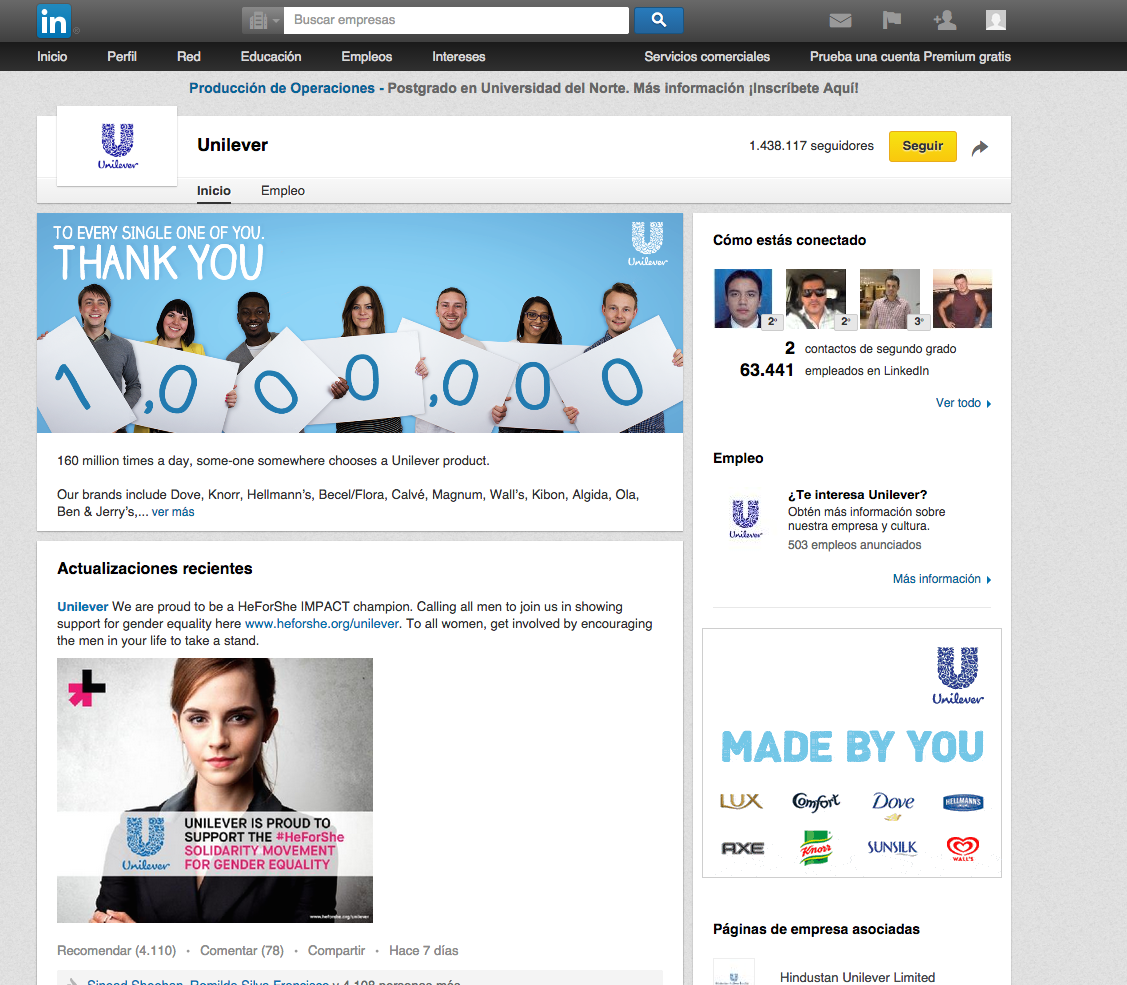Click the Unilever company logo thumbnail
The image size is (1127, 985).
click(117, 146)
